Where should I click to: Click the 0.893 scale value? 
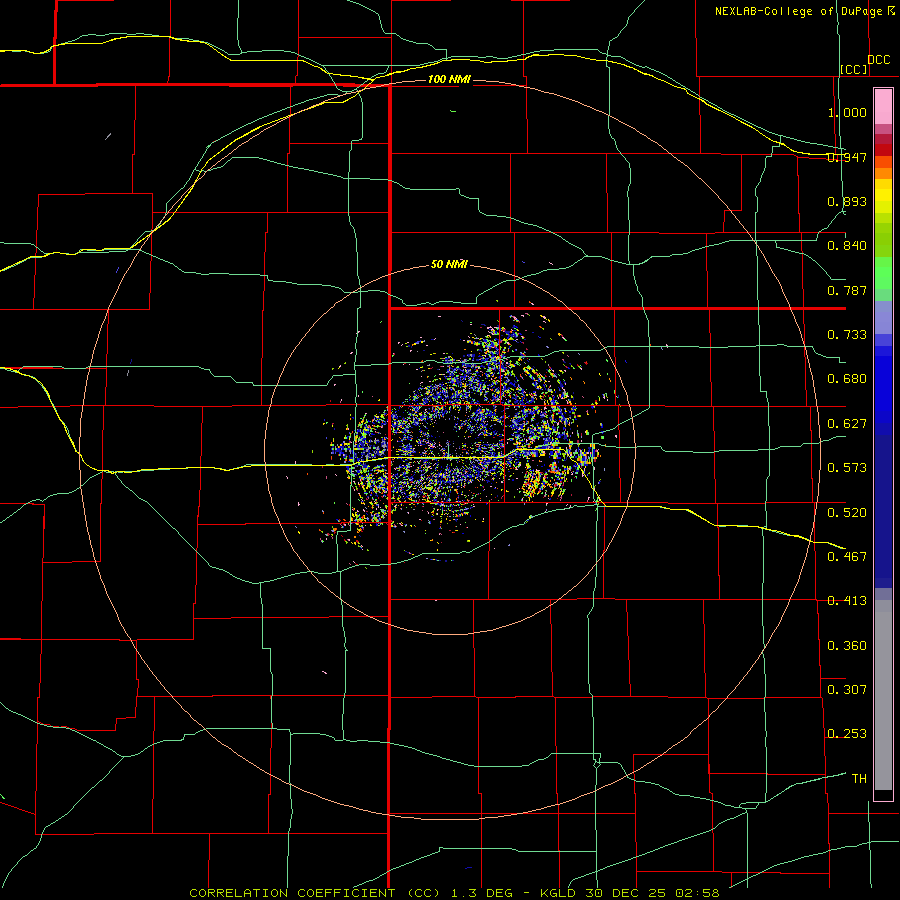pyautogui.click(x=847, y=201)
